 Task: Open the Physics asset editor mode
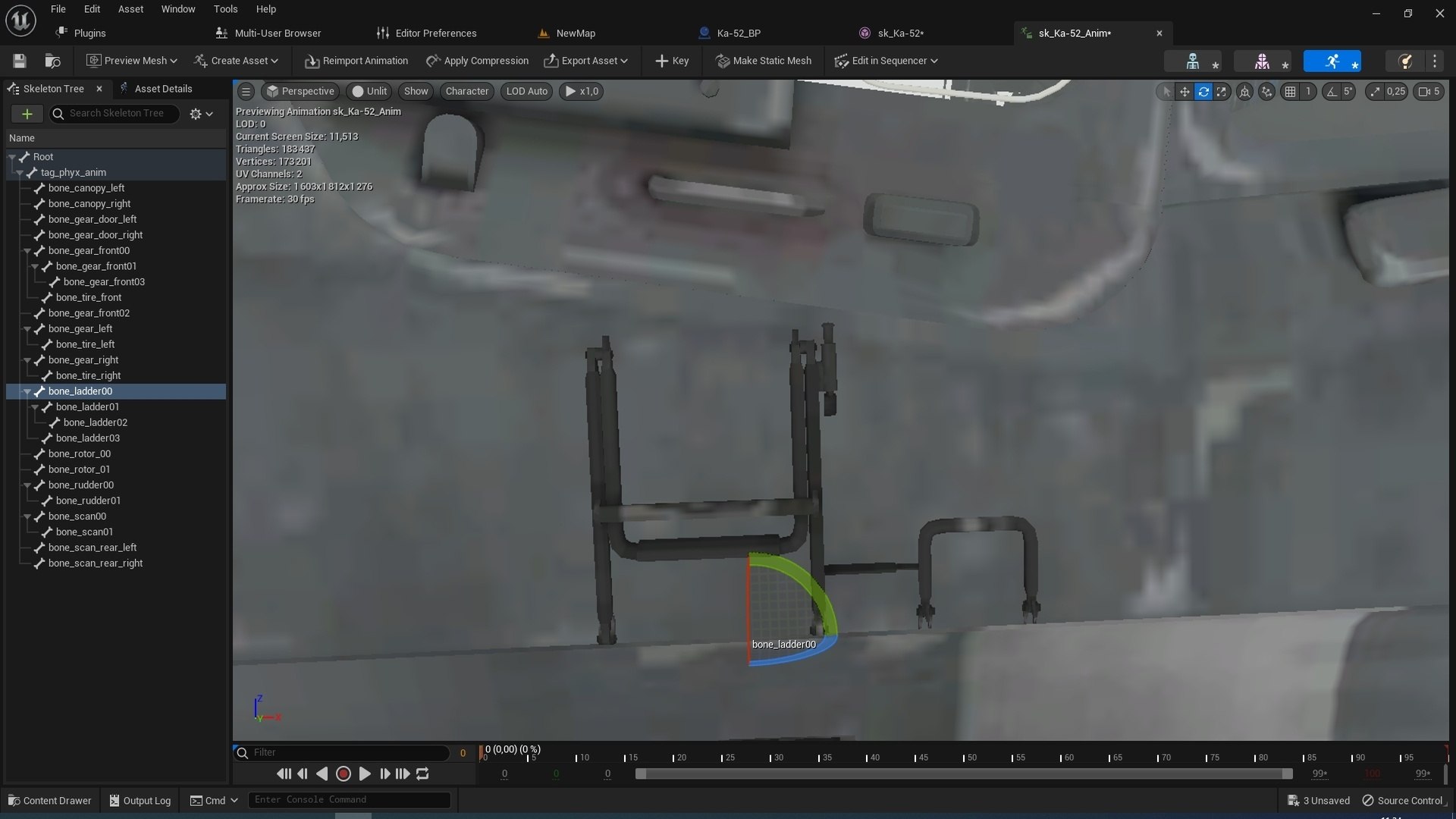pyautogui.click(x=1405, y=61)
